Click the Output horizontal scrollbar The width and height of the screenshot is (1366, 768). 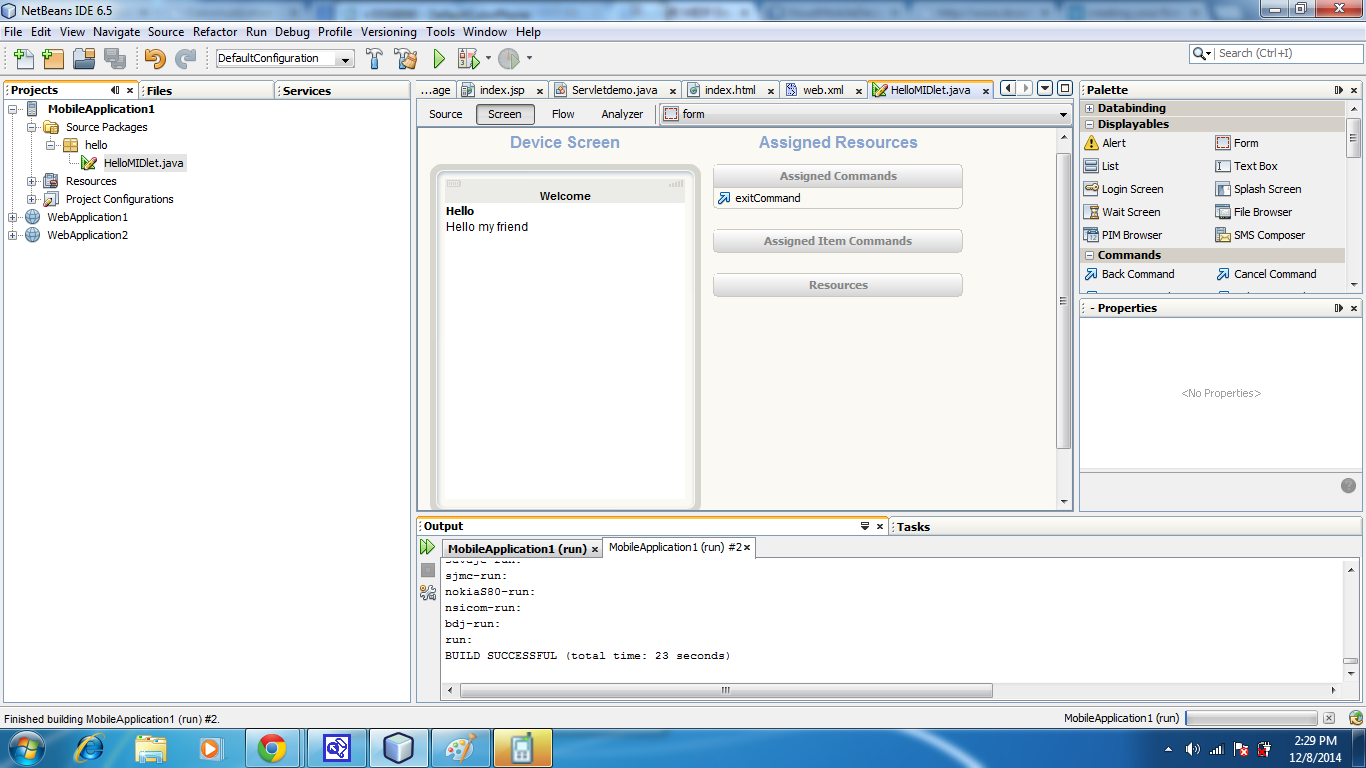pos(726,690)
